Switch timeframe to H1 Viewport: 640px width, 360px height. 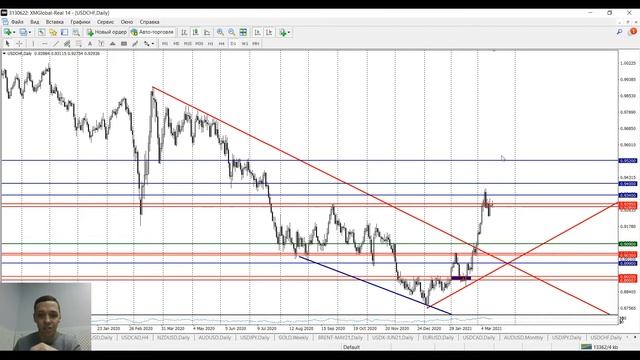click(211, 43)
